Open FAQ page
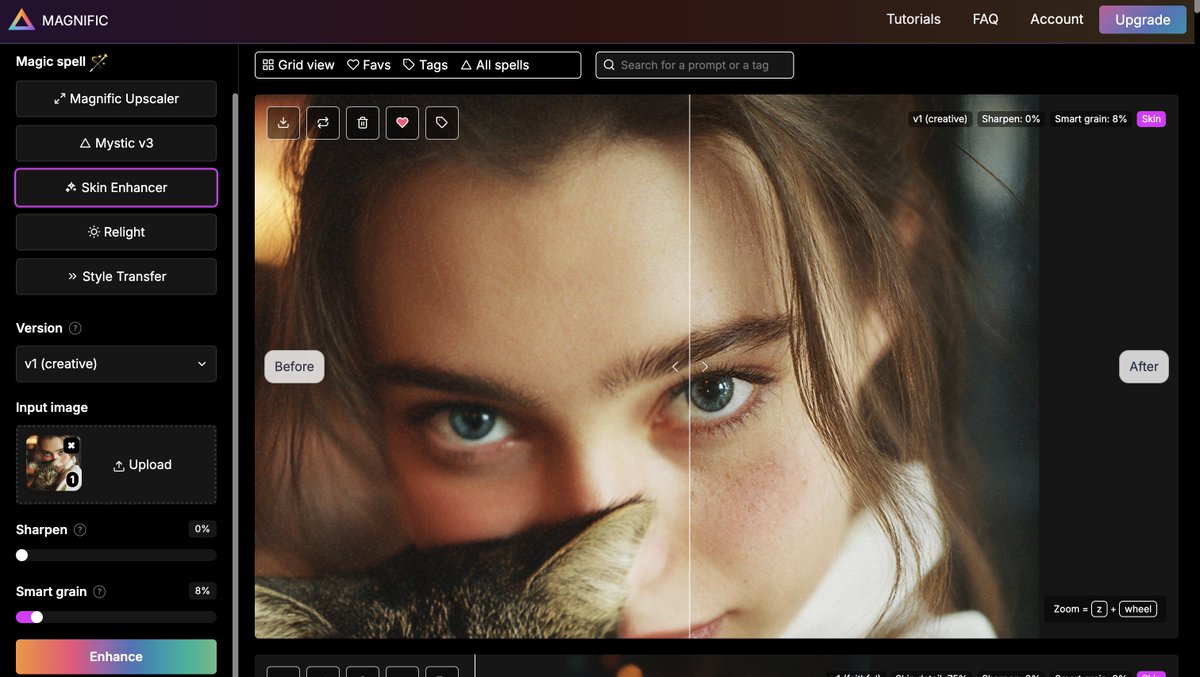Image resolution: width=1200 pixels, height=677 pixels. tap(986, 19)
